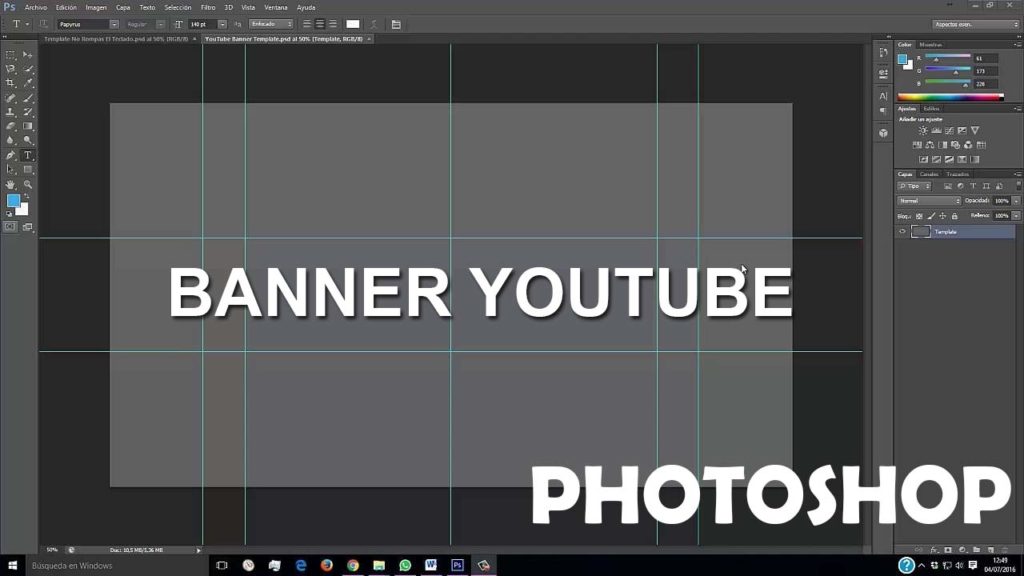Open the Filtro menu
1024x576 pixels.
click(x=208, y=8)
